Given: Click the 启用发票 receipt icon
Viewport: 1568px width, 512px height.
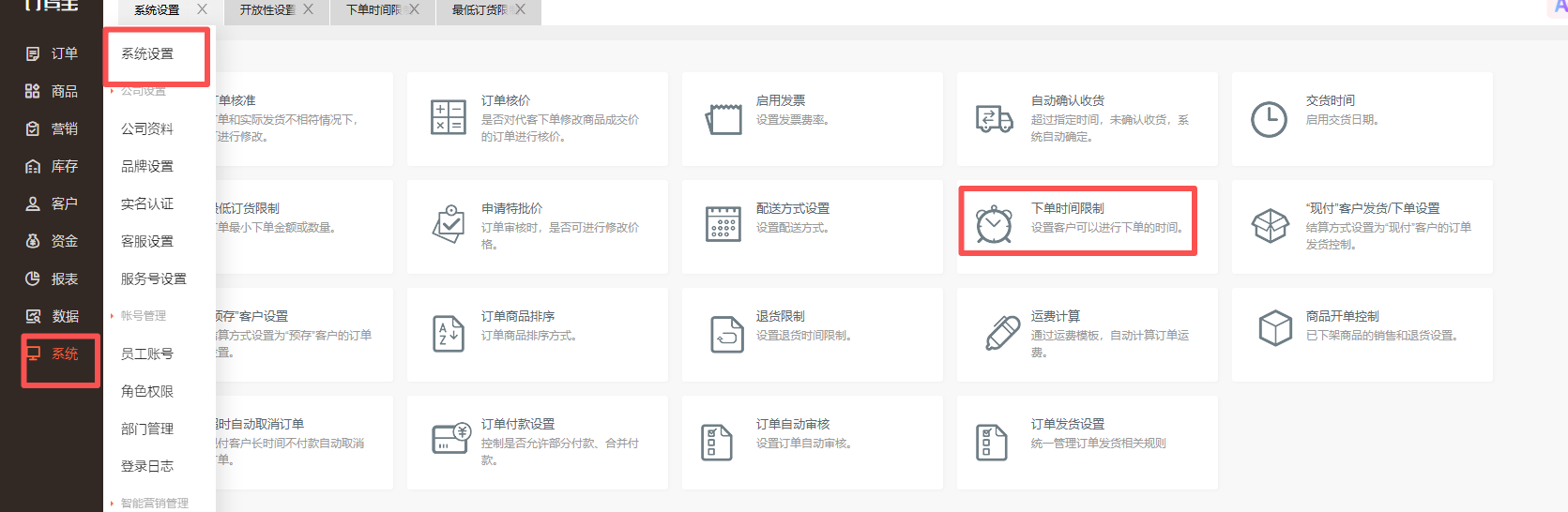Looking at the screenshot, I should pyautogui.click(x=723, y=119).
